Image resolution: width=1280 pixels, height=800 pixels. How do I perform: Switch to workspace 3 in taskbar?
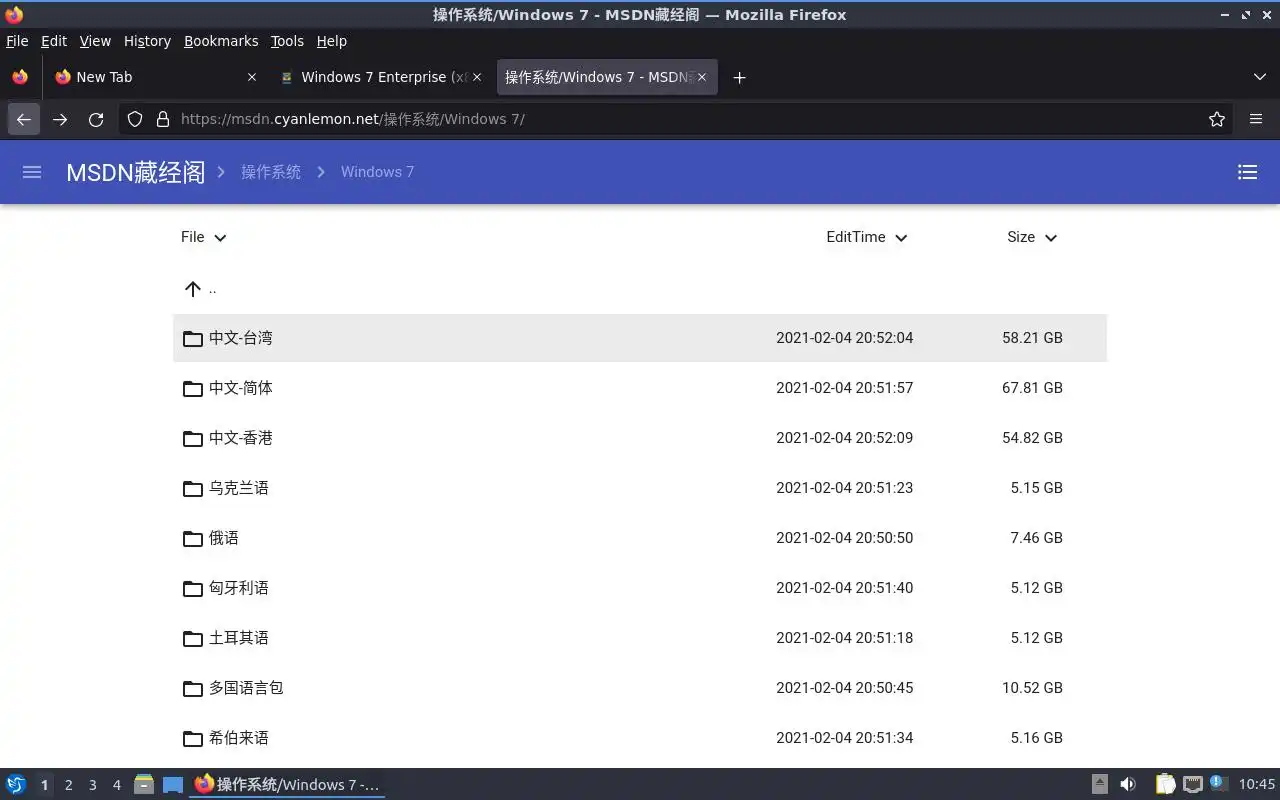click(92, 785)
